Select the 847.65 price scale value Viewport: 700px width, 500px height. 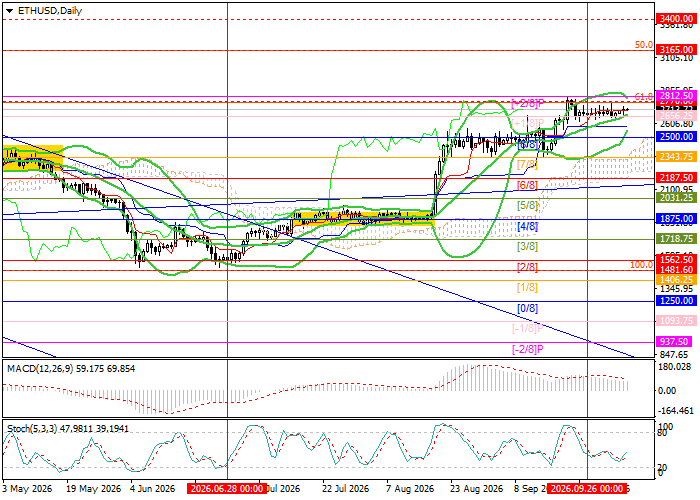674,354
